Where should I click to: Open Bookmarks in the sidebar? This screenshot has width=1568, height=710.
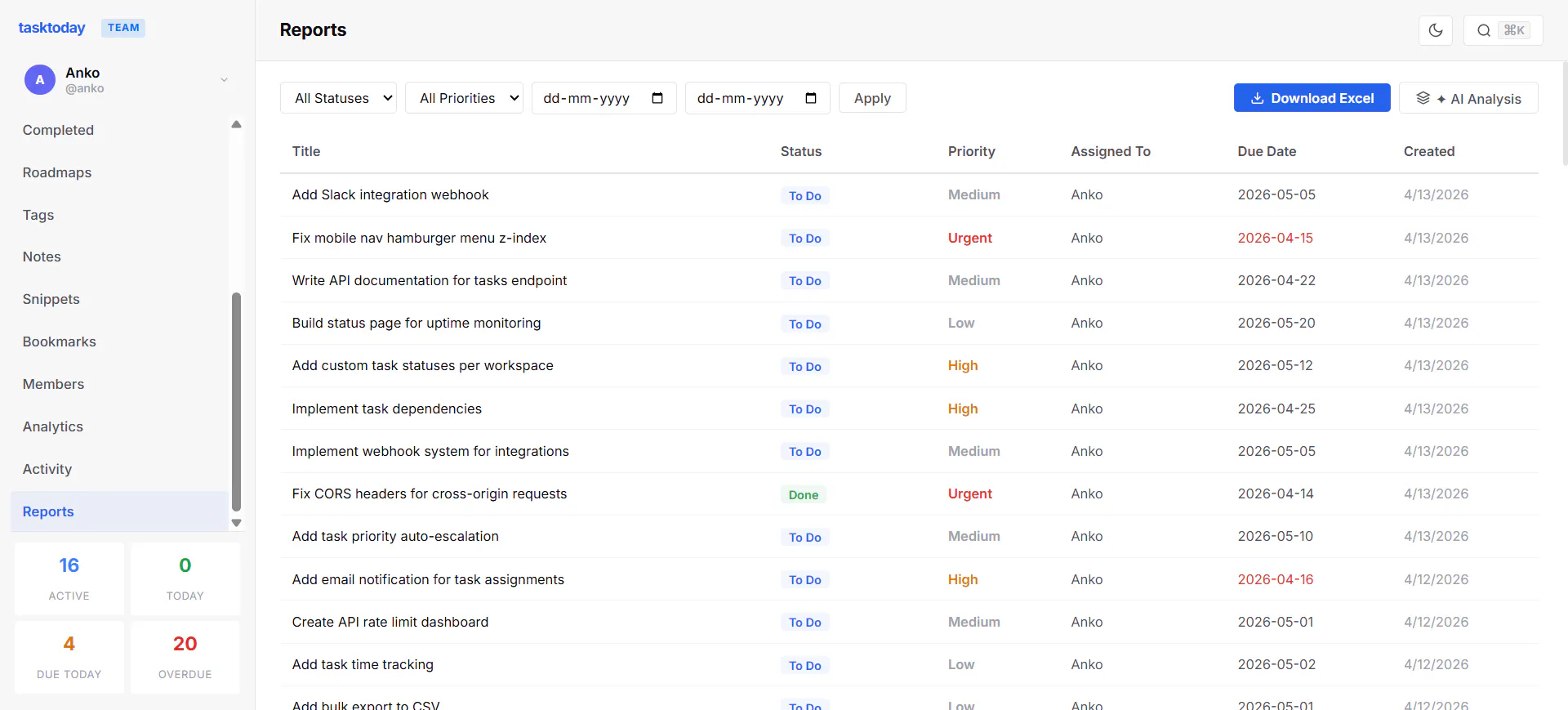tap(119, 342)
